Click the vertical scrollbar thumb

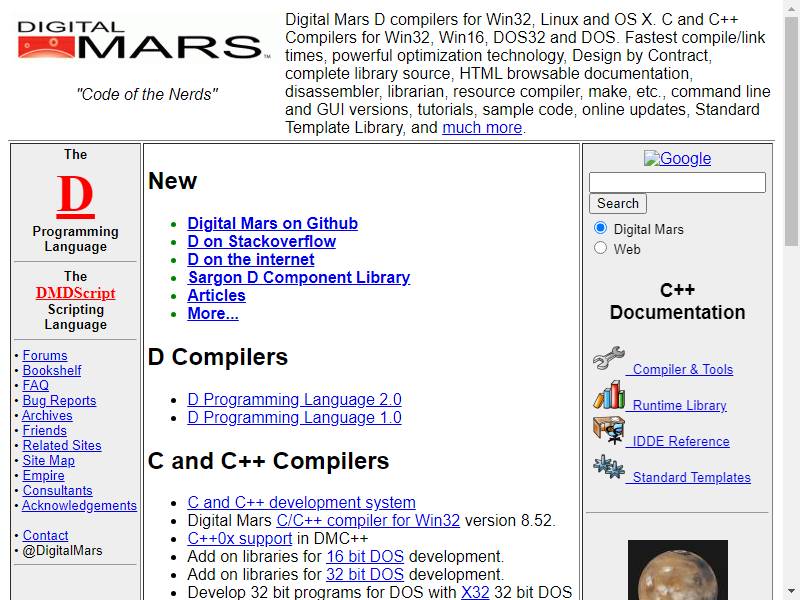[x=792, y=131]
